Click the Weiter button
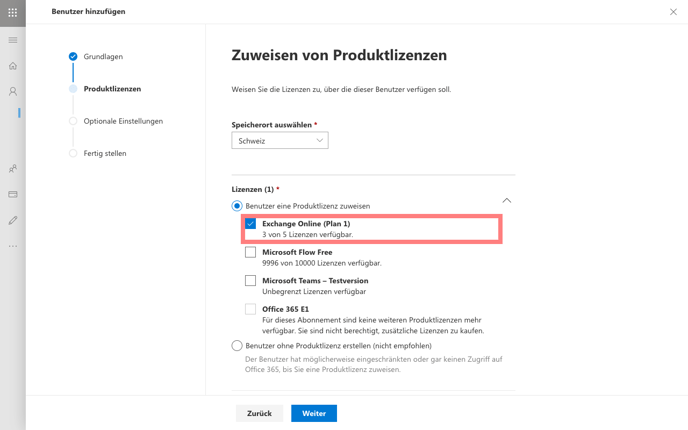 pos(314,413)
